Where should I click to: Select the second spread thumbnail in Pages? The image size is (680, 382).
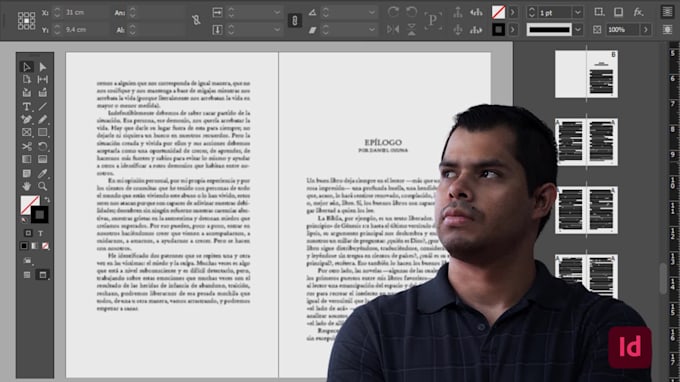[x=586, y=142]
